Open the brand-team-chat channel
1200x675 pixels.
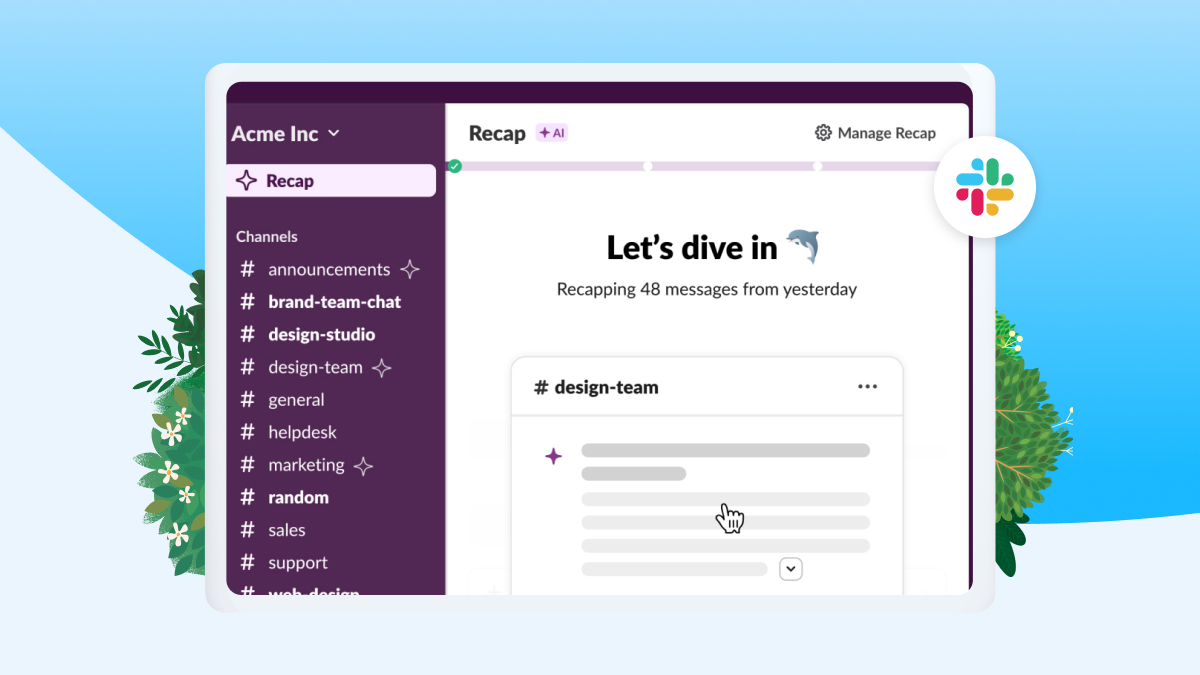tap(333, 301)
